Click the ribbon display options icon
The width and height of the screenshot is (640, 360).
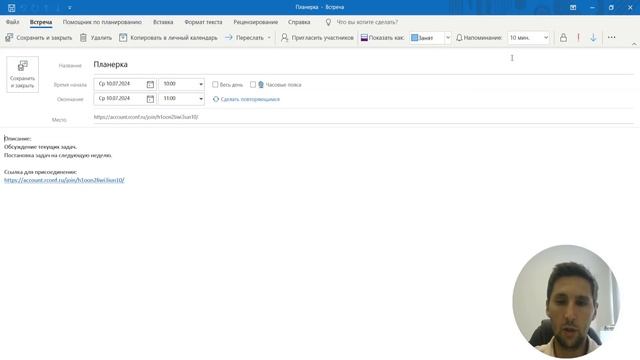coord(573,7)
